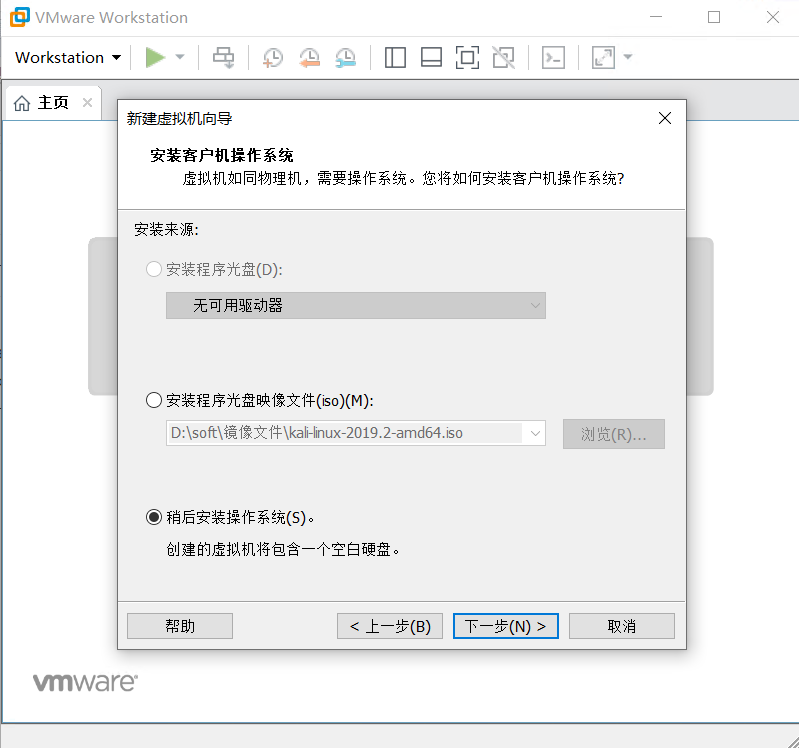Close the 新建虚拟机向导 dialog
Viewport: 799px width, 748px height.
[x=664, y=118]
